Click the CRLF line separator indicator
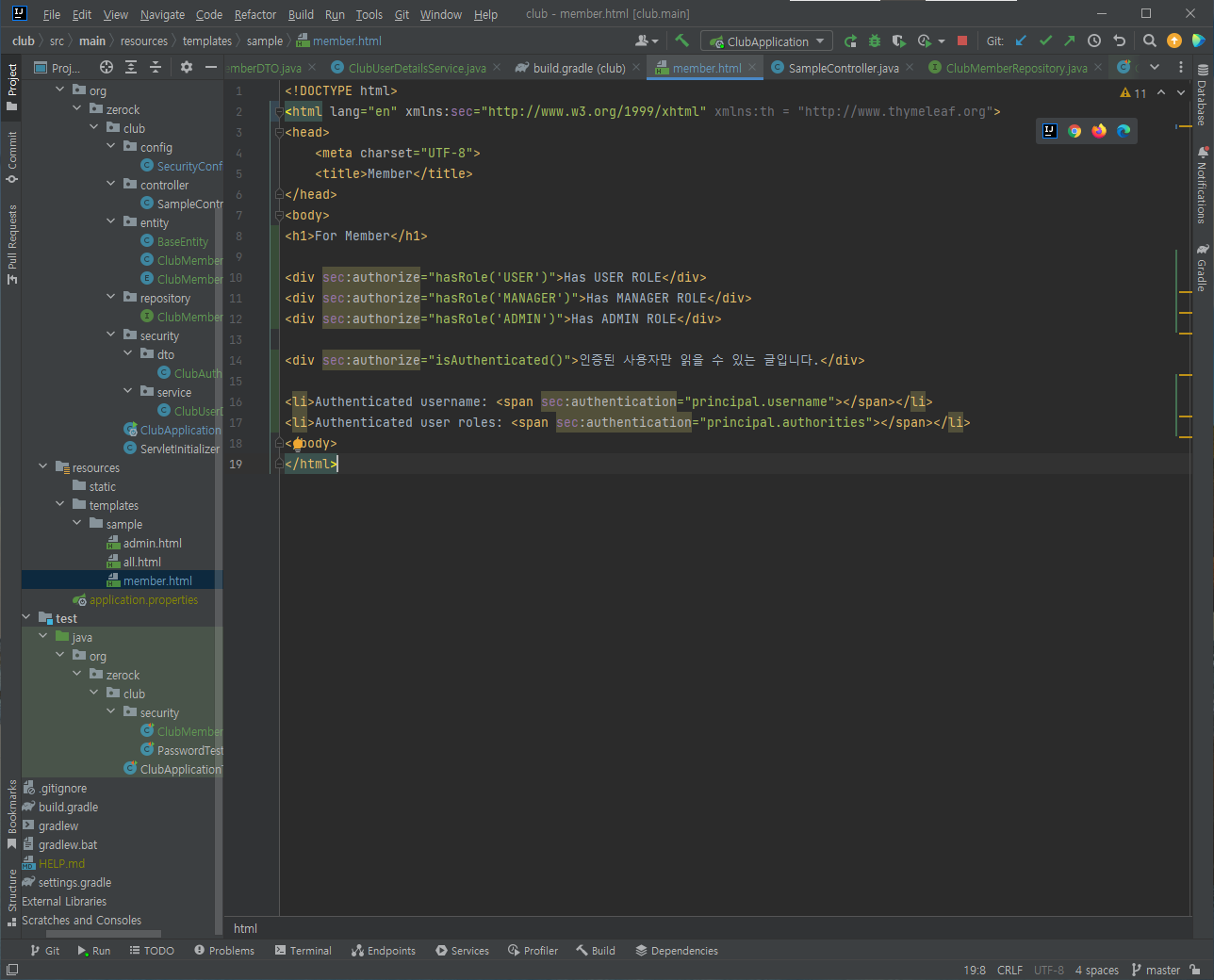 point(1009,970)
